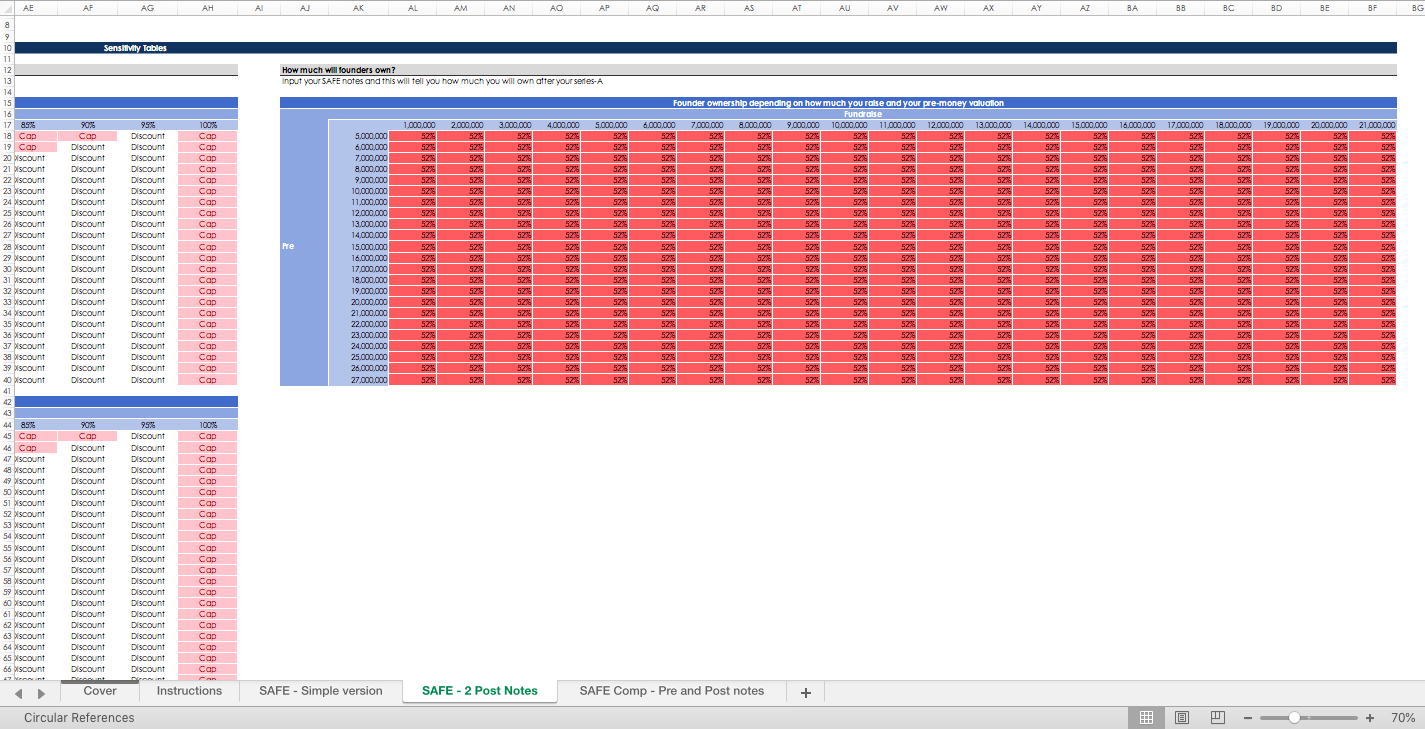Select the 95% header in row 17
Image resolution: width=1425 pixels, height=729 pixels.
click(148, 125)
